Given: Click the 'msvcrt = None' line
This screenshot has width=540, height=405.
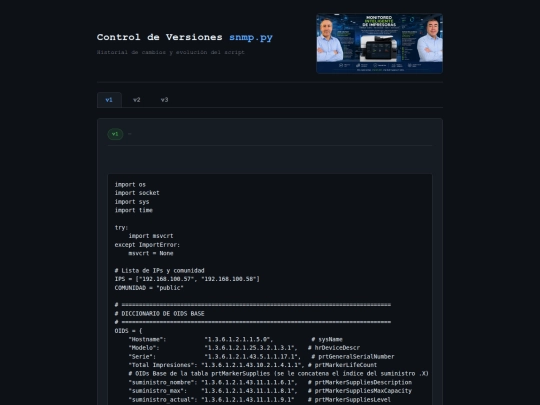Looking at the screenshot, I should coord(151,253).
